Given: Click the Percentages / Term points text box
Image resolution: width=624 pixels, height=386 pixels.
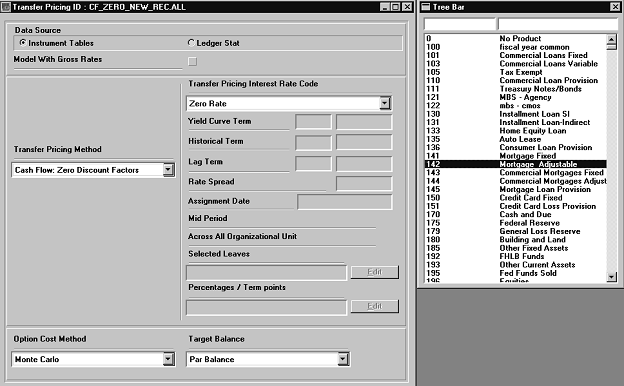Looking at the screenshot, I should 266,308.
